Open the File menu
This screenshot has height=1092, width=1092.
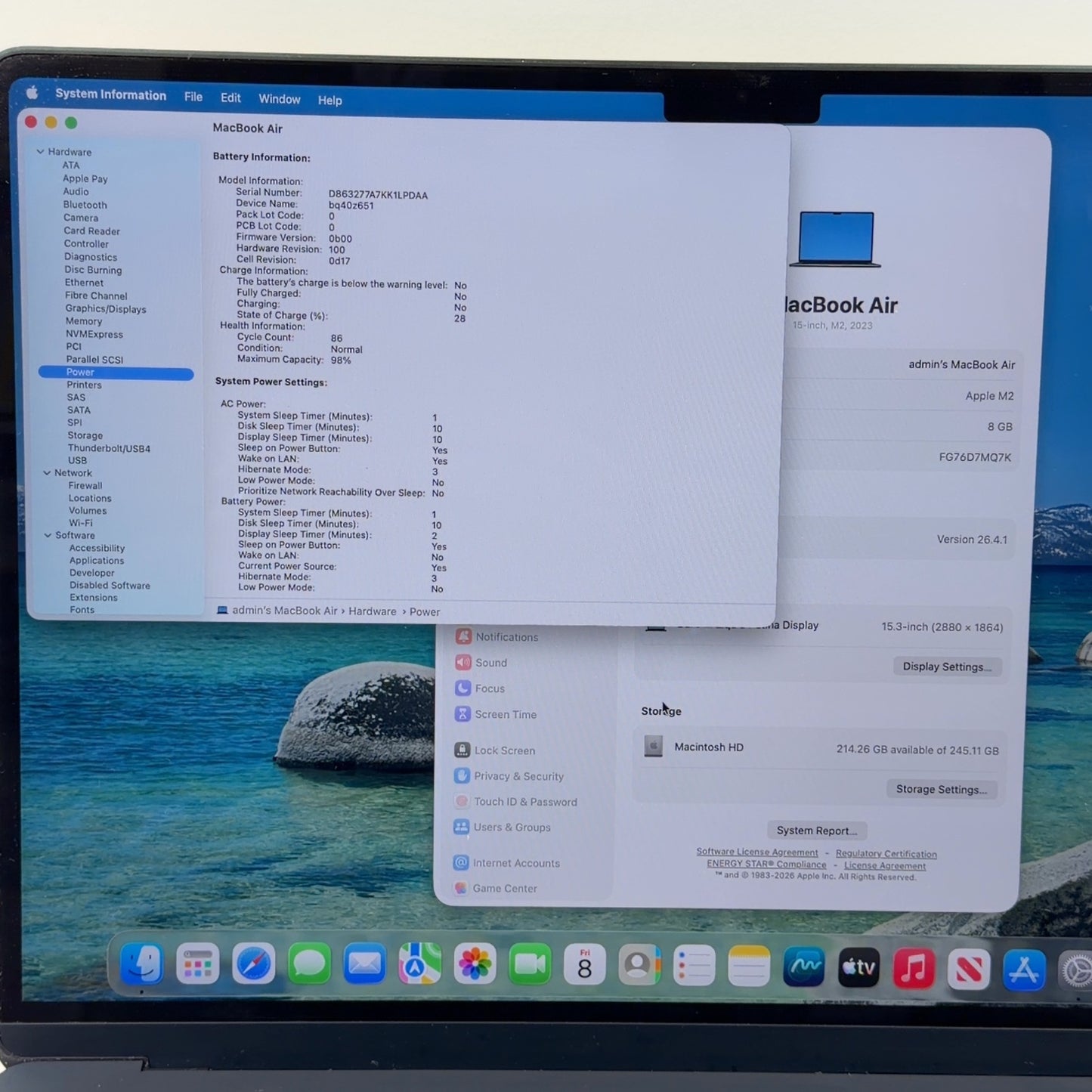[x=193, y=97]
